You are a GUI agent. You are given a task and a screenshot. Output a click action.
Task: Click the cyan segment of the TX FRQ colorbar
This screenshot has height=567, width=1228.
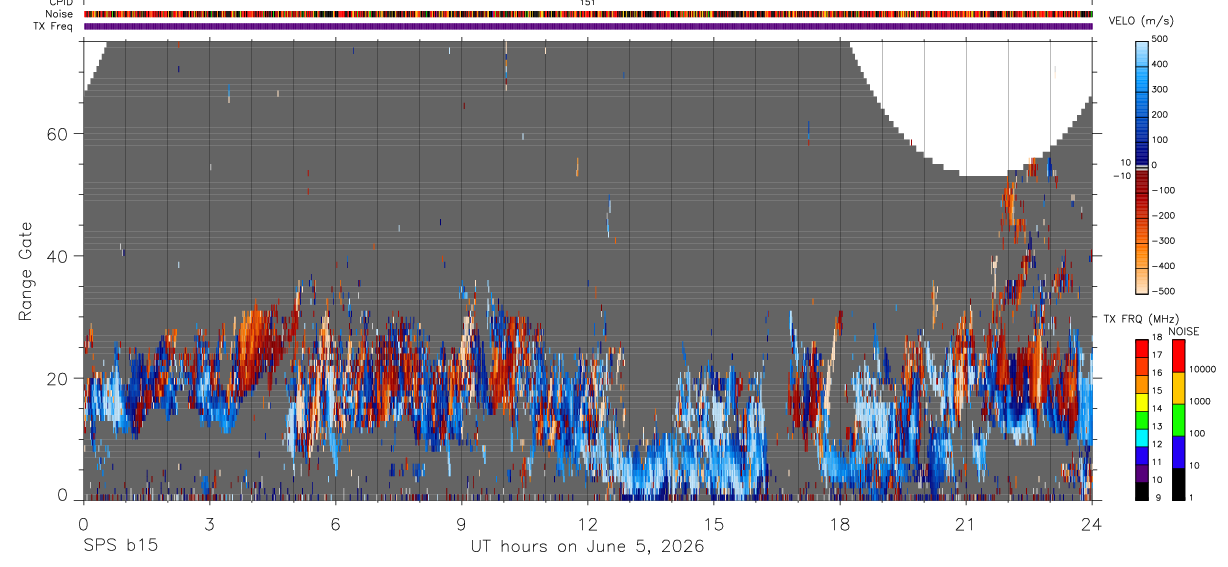coord(1142,437)
